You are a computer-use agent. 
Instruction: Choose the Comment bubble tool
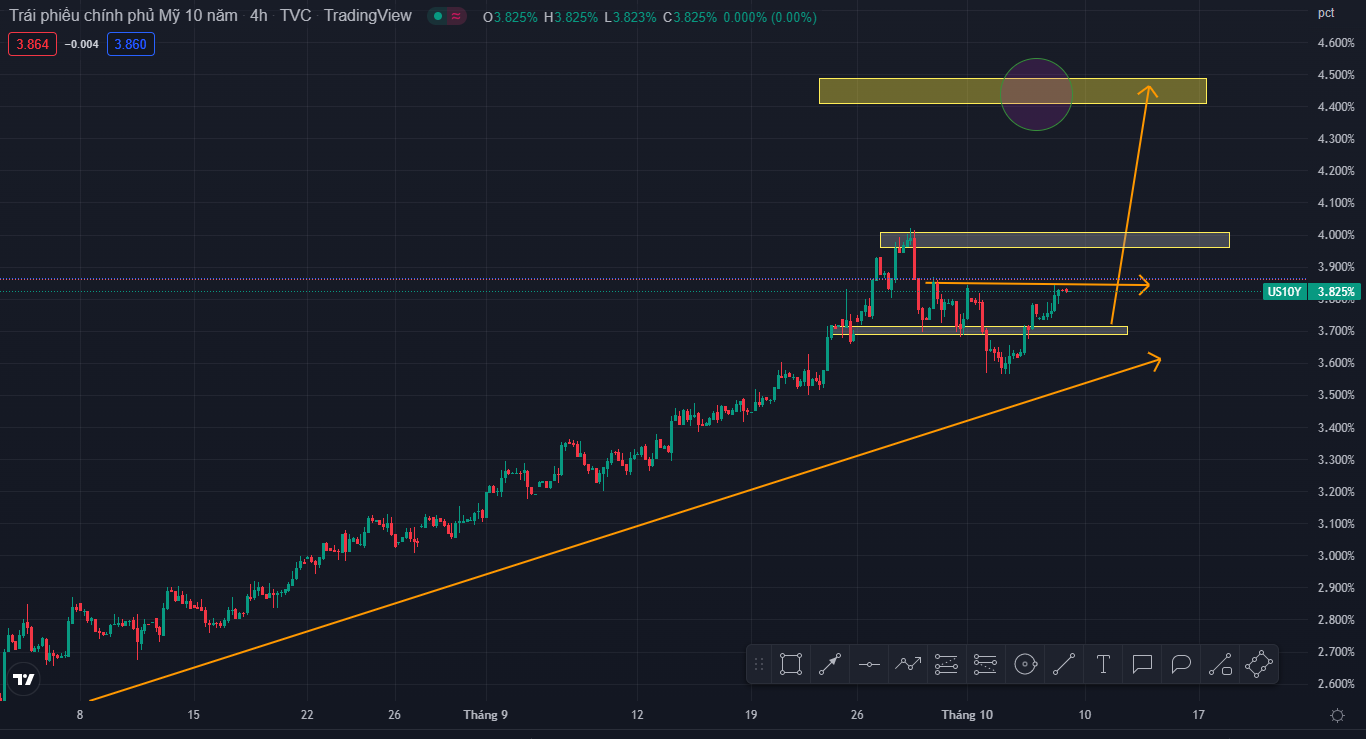coord(1181,664)
